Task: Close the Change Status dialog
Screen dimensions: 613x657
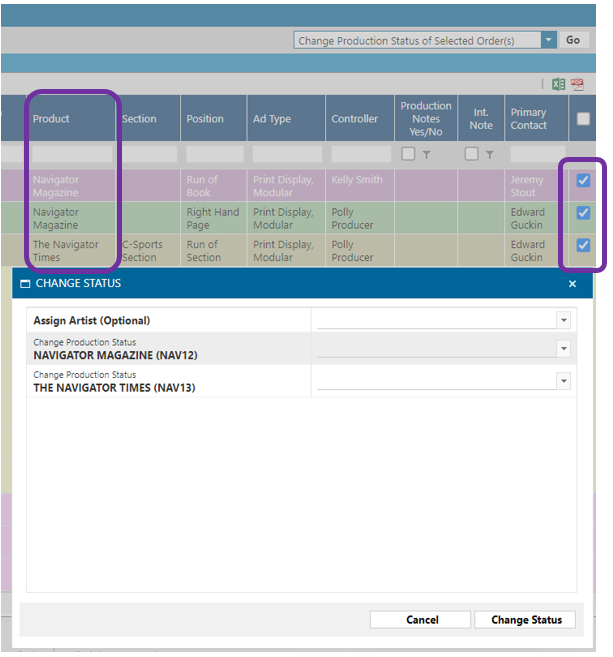Action: pyautogui.click(x=573, y=284)
